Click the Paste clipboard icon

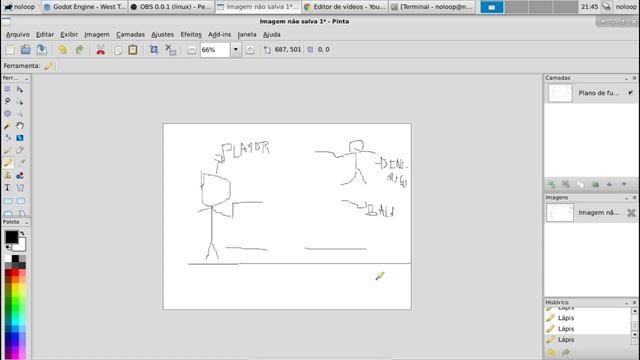point(133,50)
